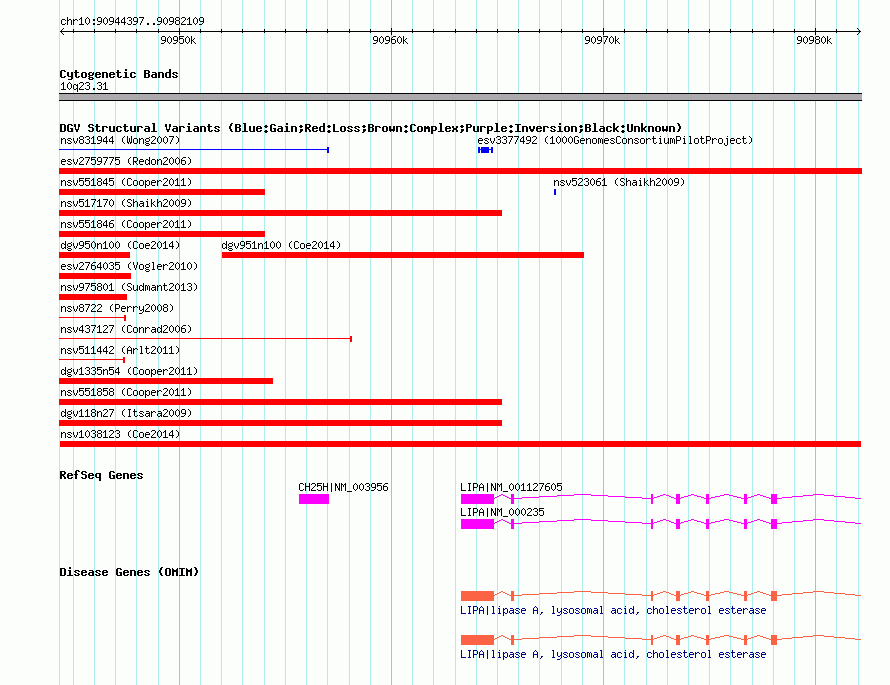The height and width of the screenshot is (685, 890).
Task: Click the 90960k ruler tick label
Action: pos(390,40)
